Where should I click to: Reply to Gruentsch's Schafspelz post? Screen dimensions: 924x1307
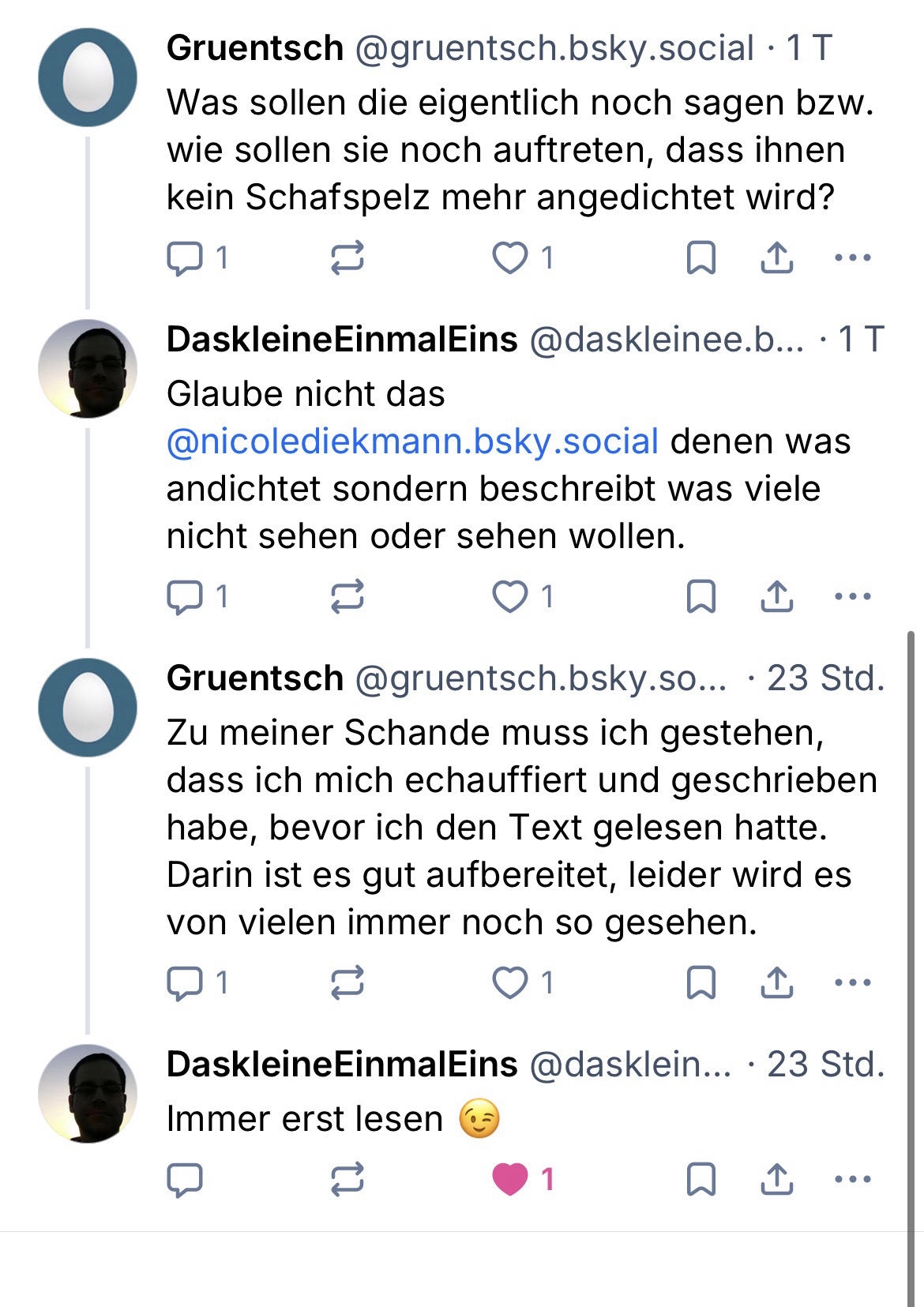186,257
